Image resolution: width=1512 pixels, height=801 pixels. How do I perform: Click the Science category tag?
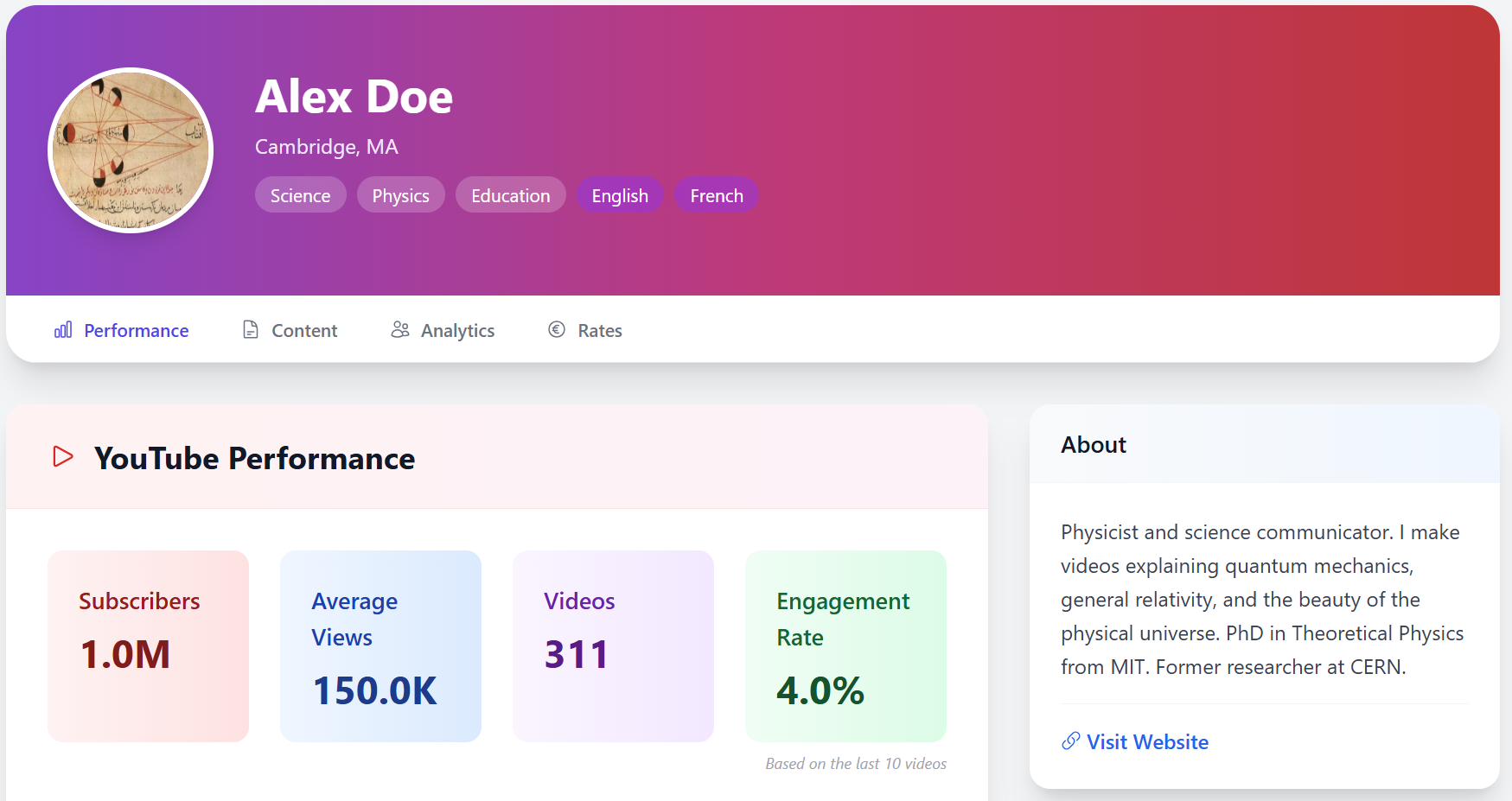point(300,195)
